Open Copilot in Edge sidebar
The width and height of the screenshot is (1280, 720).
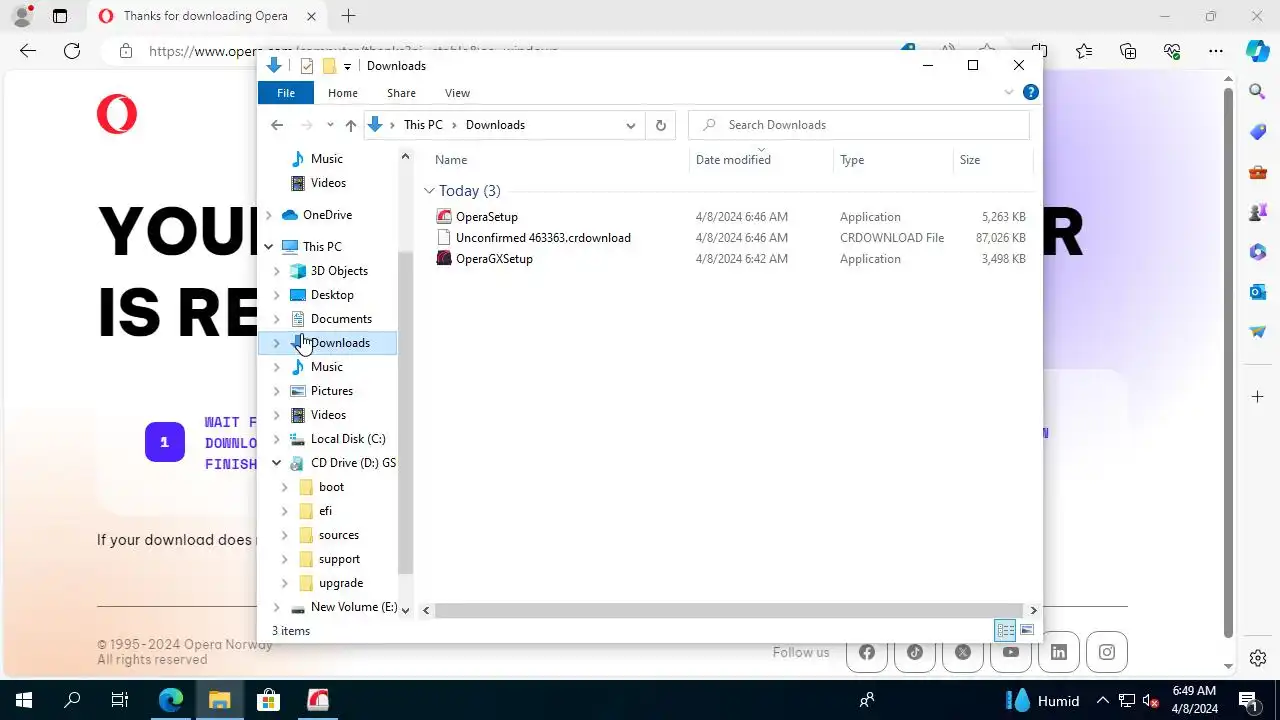1258,51
